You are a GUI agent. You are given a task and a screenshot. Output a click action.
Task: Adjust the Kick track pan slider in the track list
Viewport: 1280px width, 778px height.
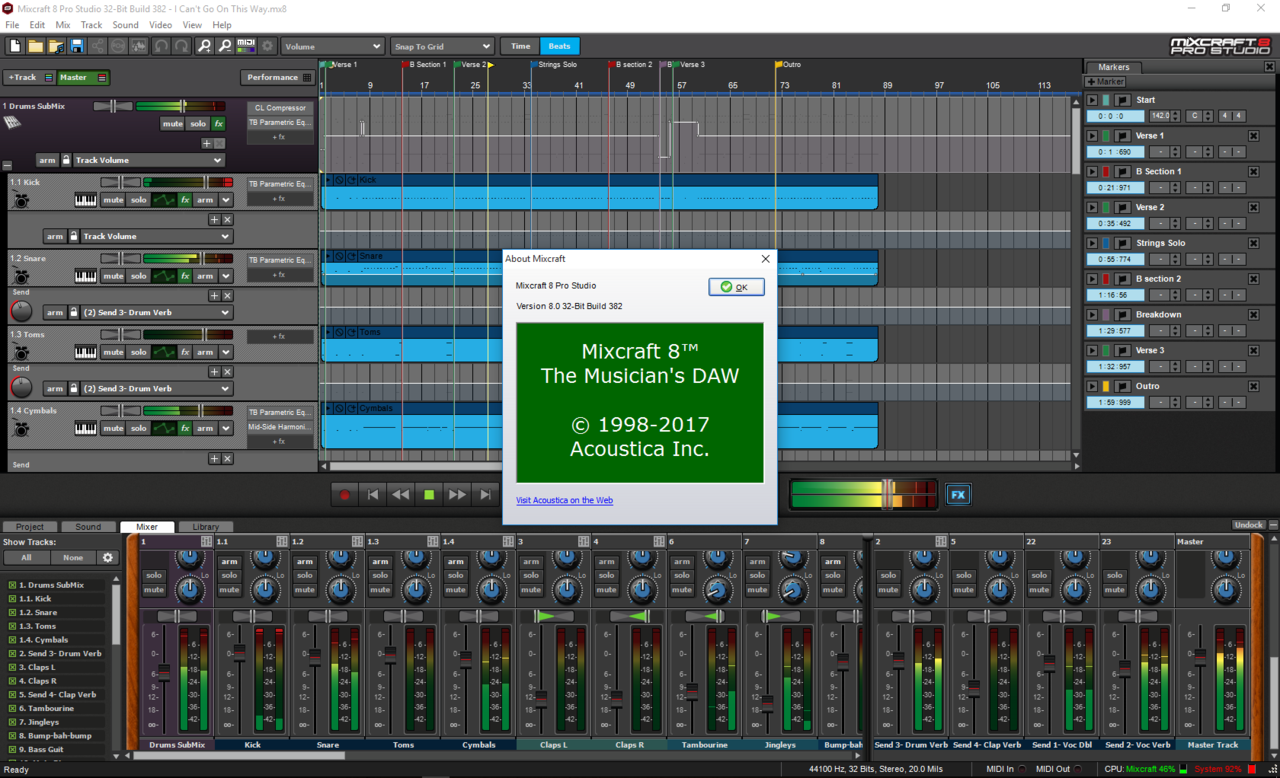click(120, 182)
